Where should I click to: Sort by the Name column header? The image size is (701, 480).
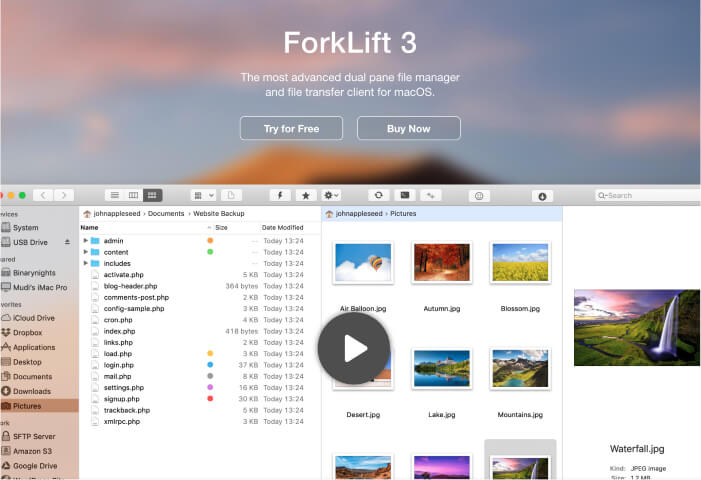(89, 227)
